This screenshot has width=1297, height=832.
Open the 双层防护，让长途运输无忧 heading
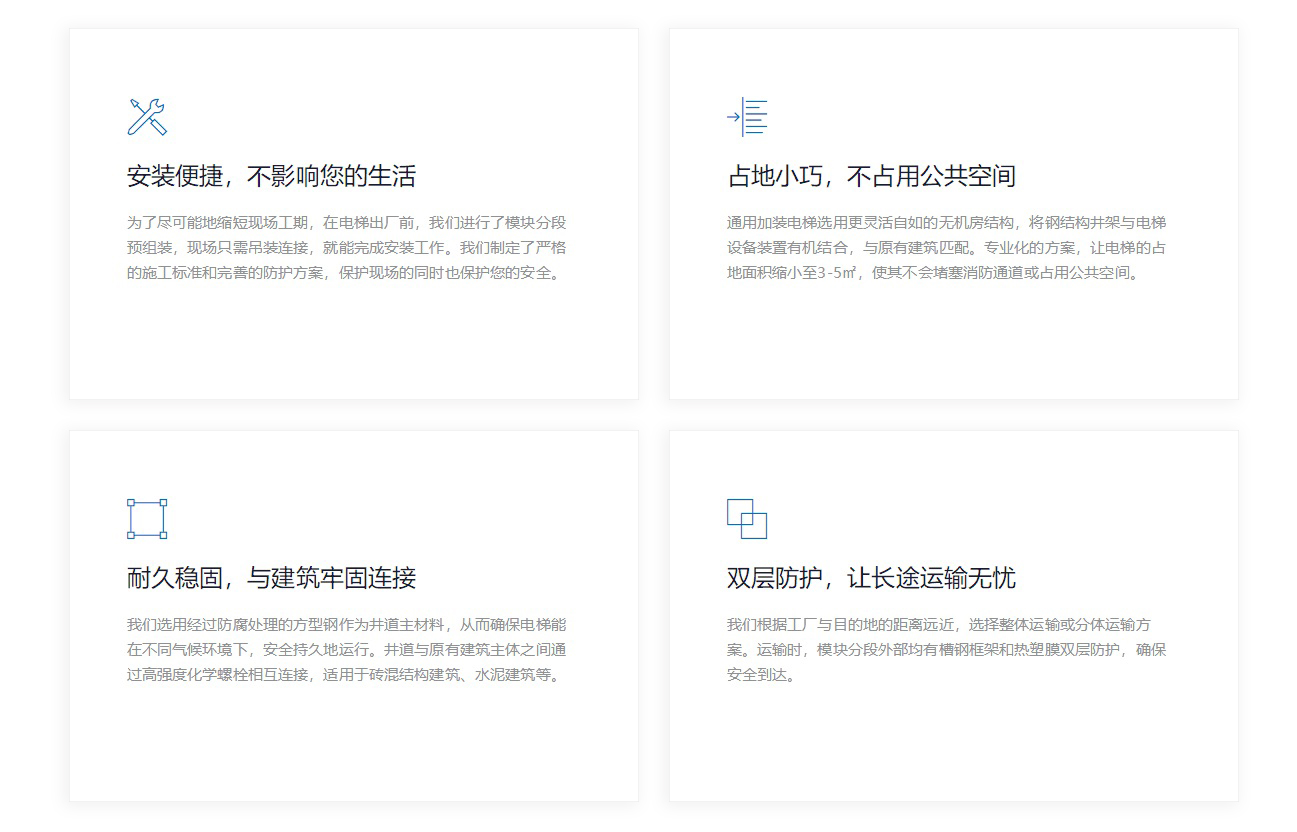tap(873, 578)
